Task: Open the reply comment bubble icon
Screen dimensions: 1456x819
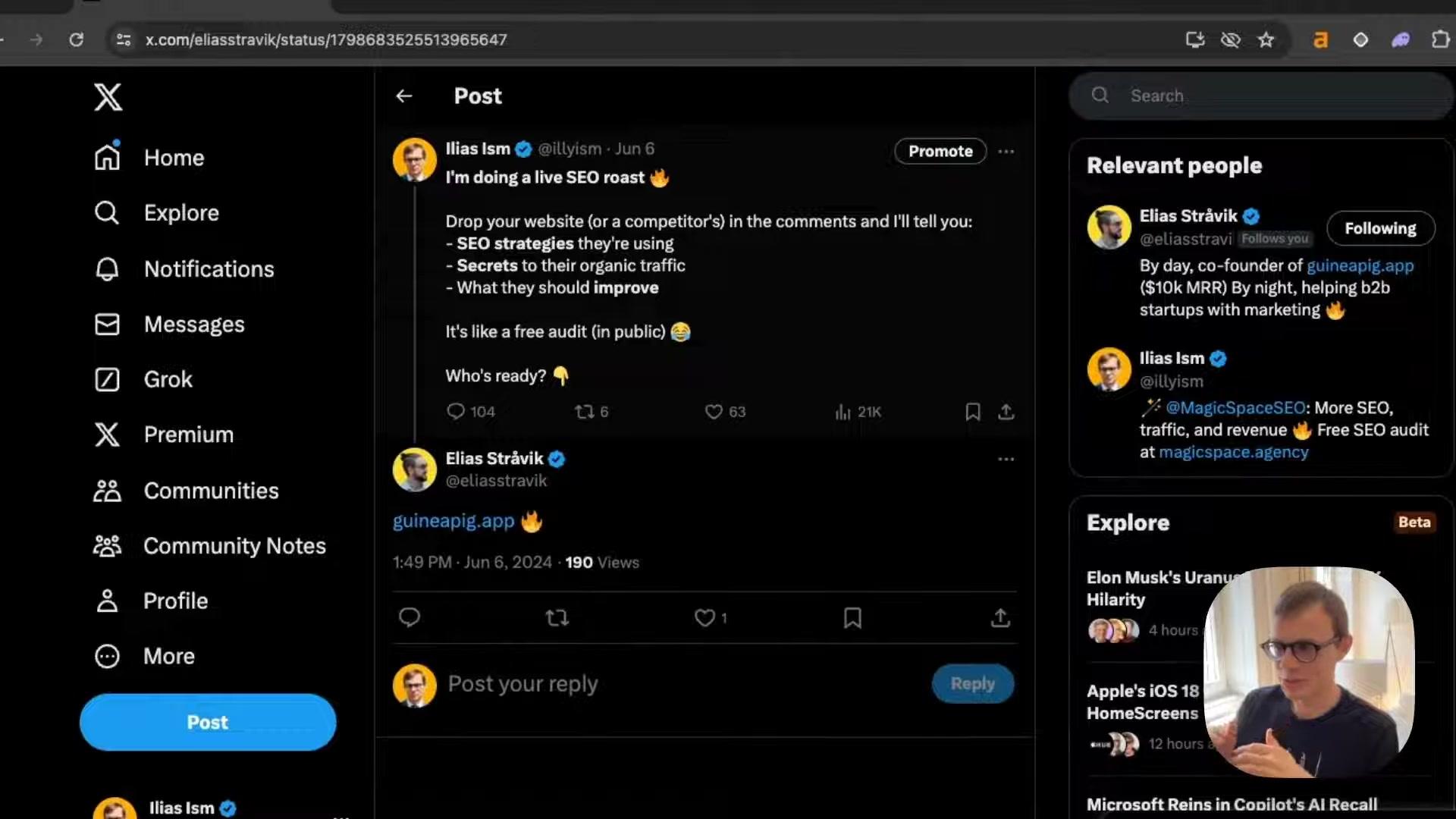Action: [409, 618]
